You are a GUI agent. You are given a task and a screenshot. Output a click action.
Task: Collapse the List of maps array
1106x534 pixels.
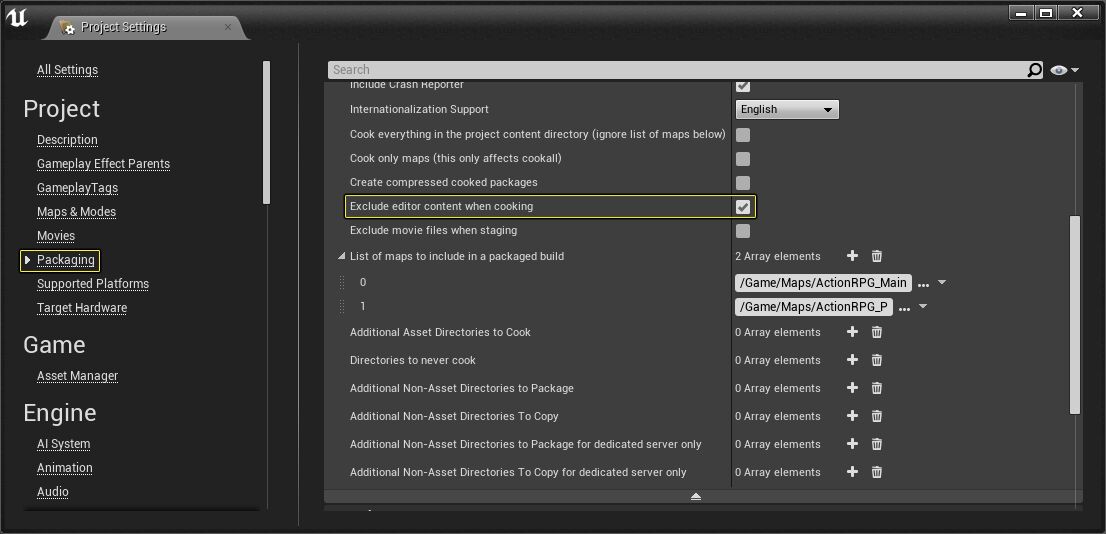pos(342,257)
